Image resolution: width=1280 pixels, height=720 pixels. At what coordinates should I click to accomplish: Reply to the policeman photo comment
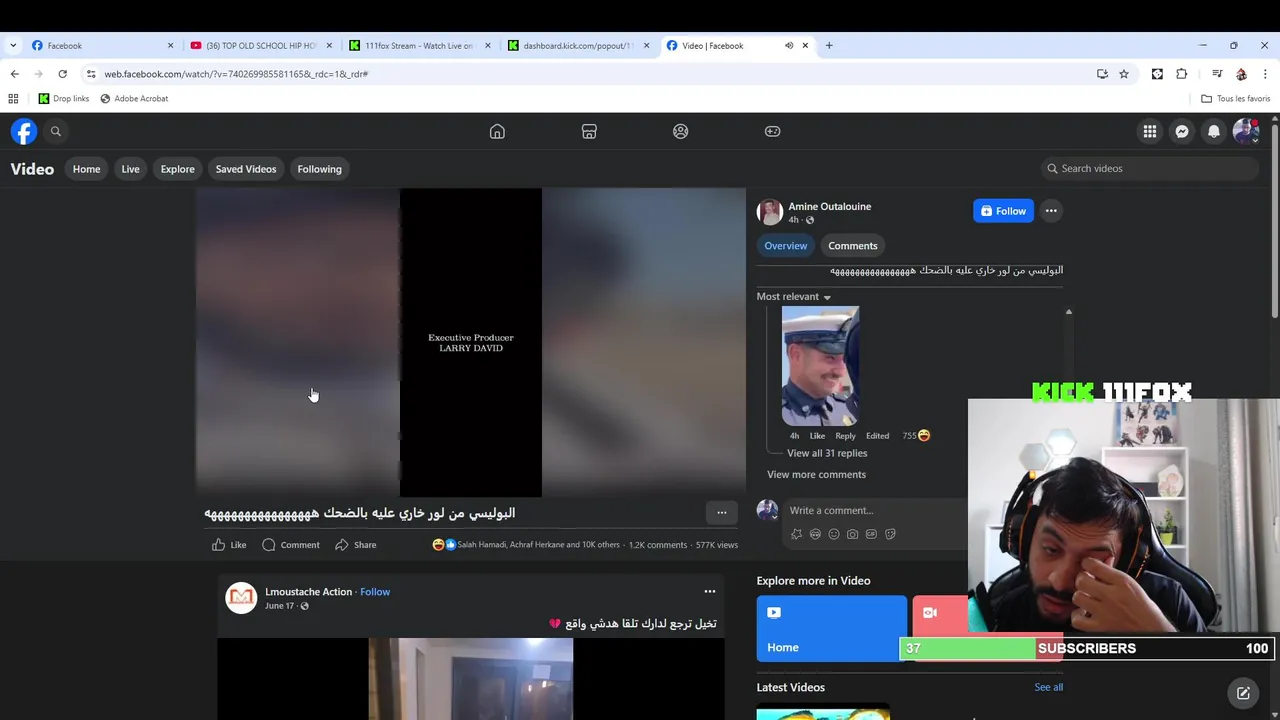845,436
